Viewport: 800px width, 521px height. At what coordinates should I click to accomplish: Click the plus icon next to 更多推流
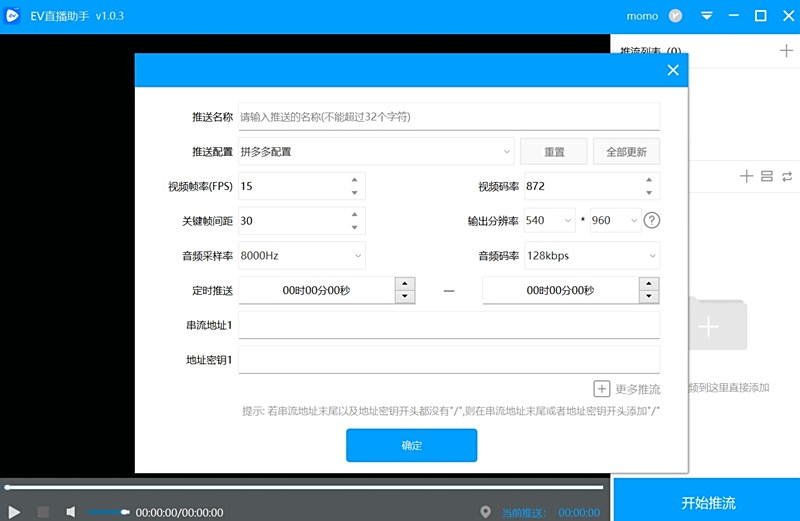(602, 389)
